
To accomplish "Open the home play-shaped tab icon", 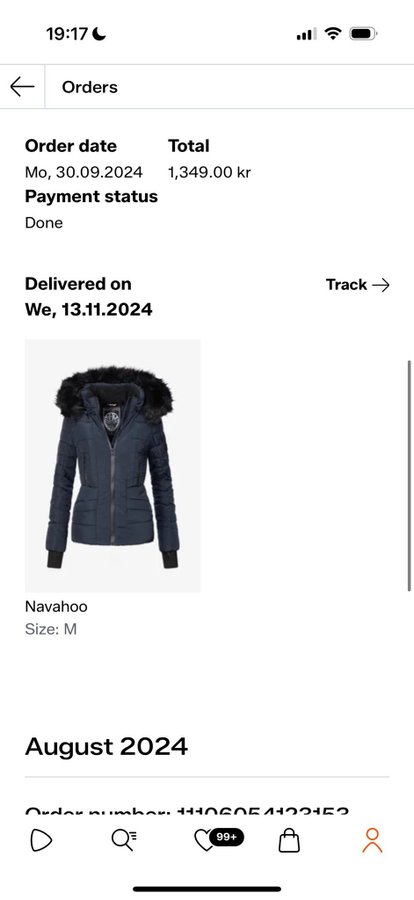I will (41, 841).
